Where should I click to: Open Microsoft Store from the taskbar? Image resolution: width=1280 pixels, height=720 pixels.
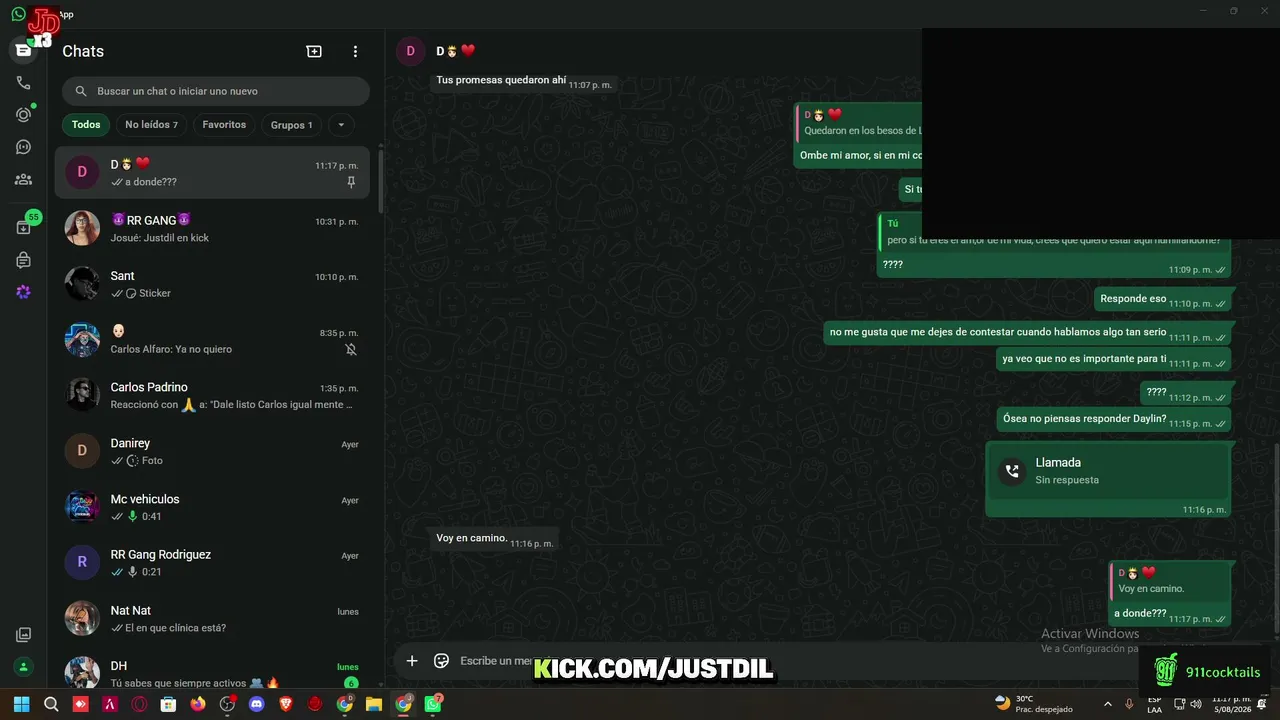click(x=169, y=704)
